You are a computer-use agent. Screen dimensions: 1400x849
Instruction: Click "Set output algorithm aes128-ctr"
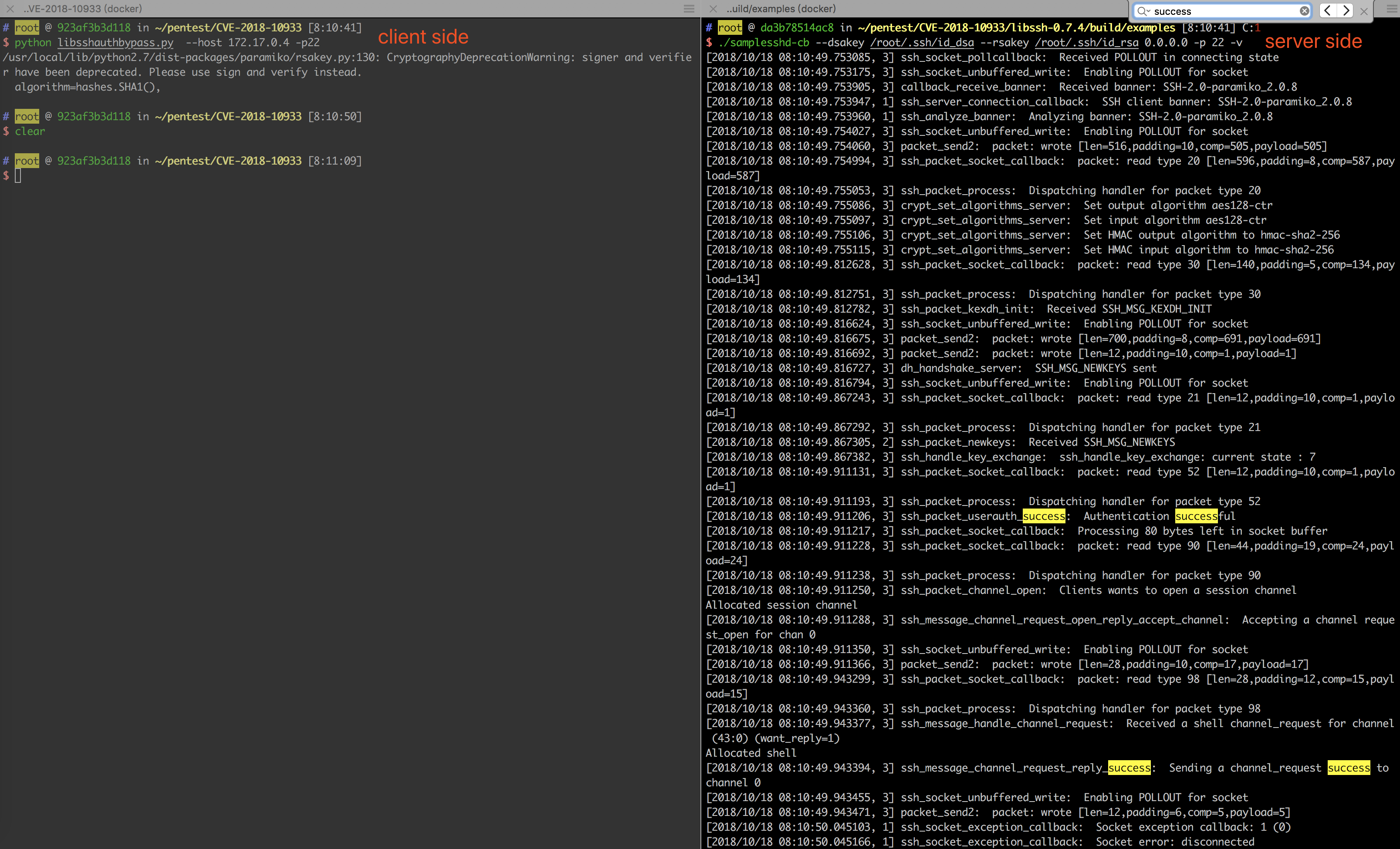point(1178,205)
